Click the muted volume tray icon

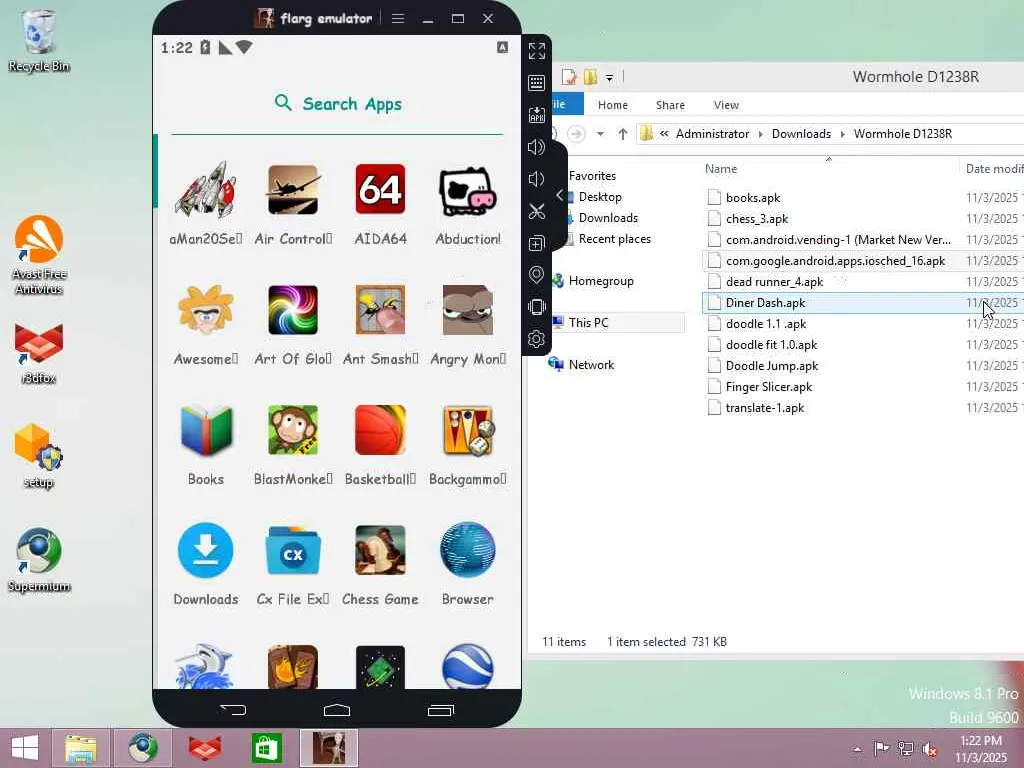point(929,748)
